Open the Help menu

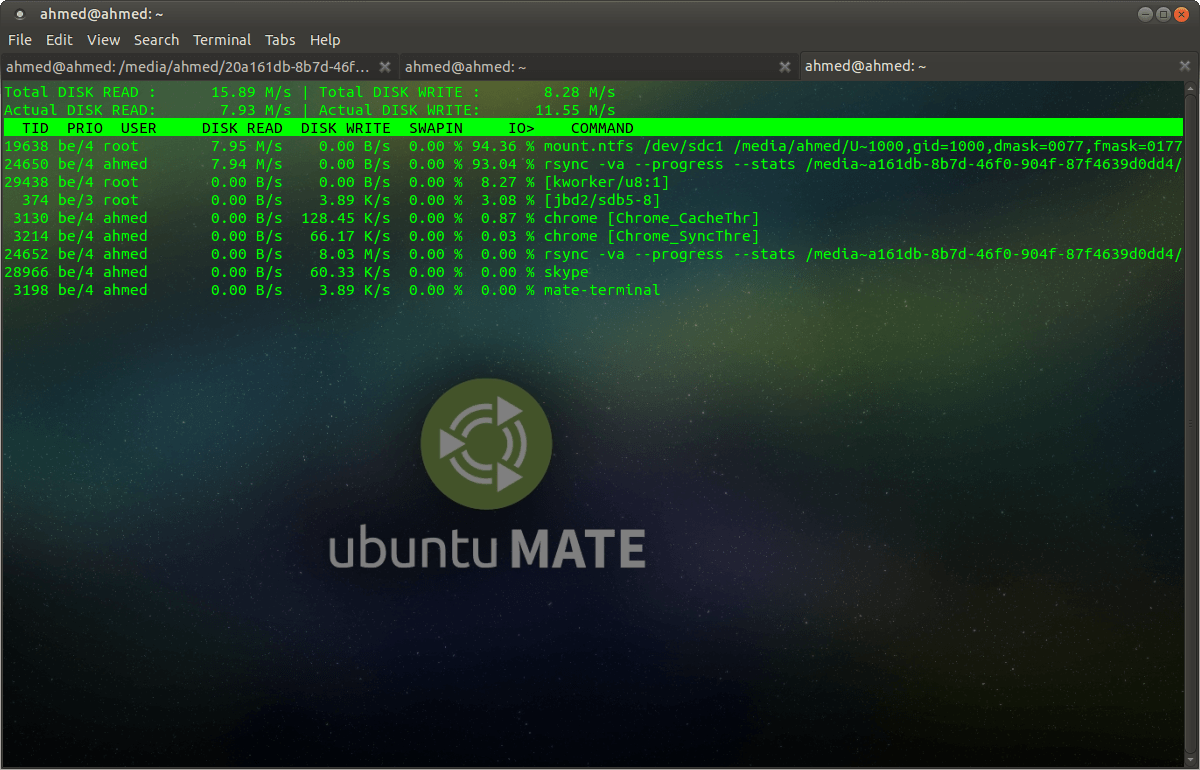(325, 40)
